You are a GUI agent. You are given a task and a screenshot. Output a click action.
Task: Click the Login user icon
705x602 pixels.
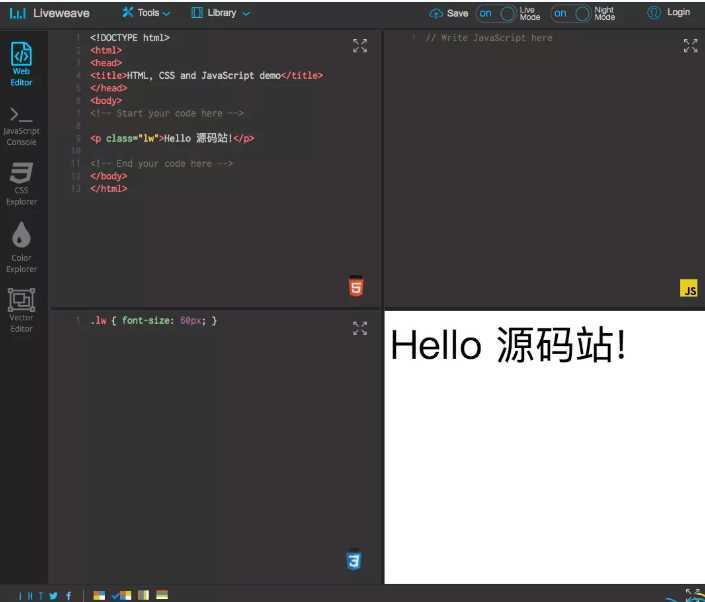(654, 13)
